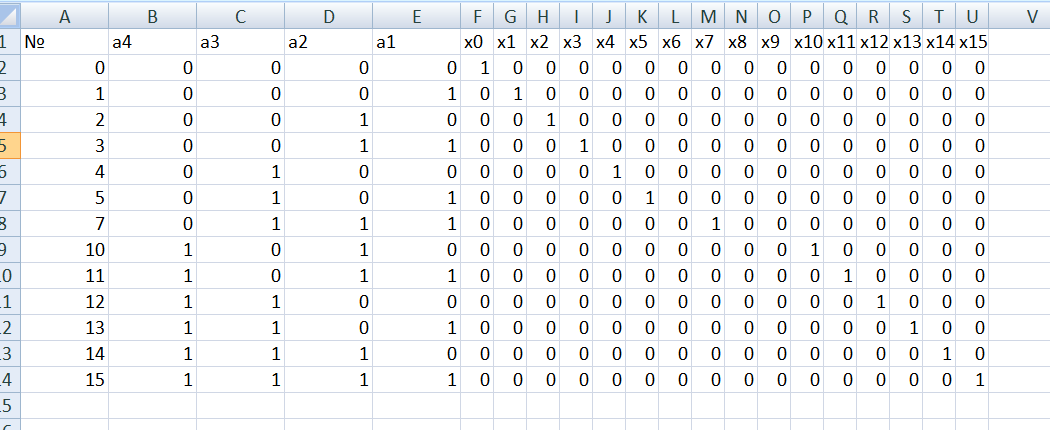Click the x7 header cell
Screen dimensions: 1050x430
708,42
